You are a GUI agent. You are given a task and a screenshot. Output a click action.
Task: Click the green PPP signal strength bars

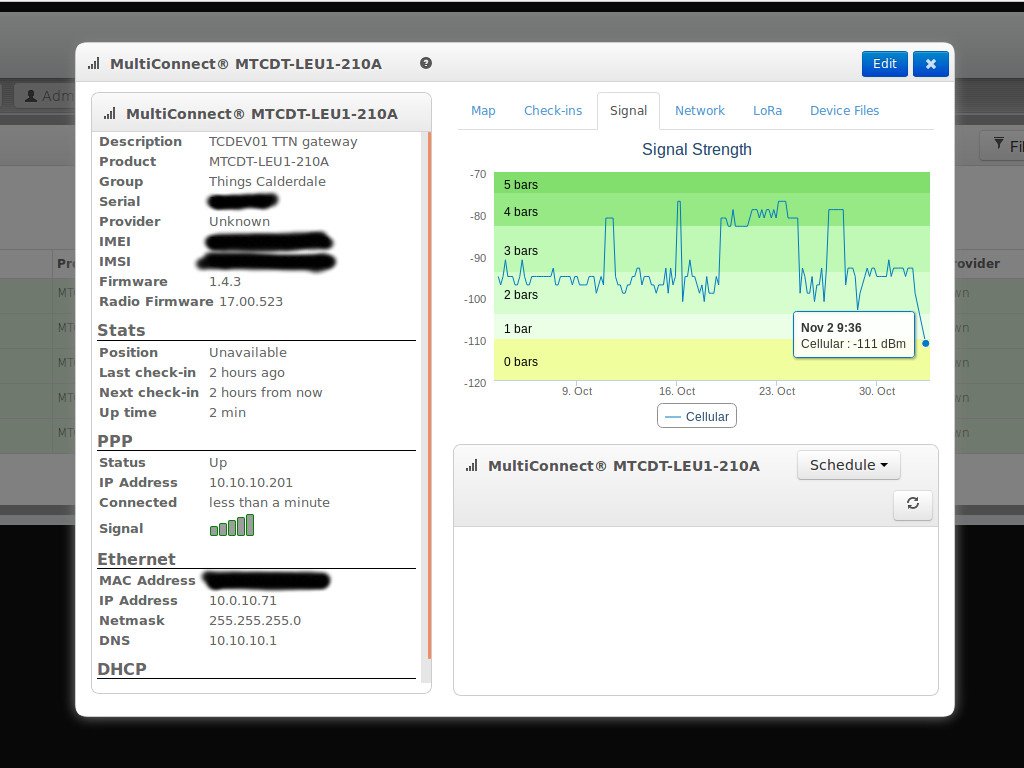click(x=232, y=526)
